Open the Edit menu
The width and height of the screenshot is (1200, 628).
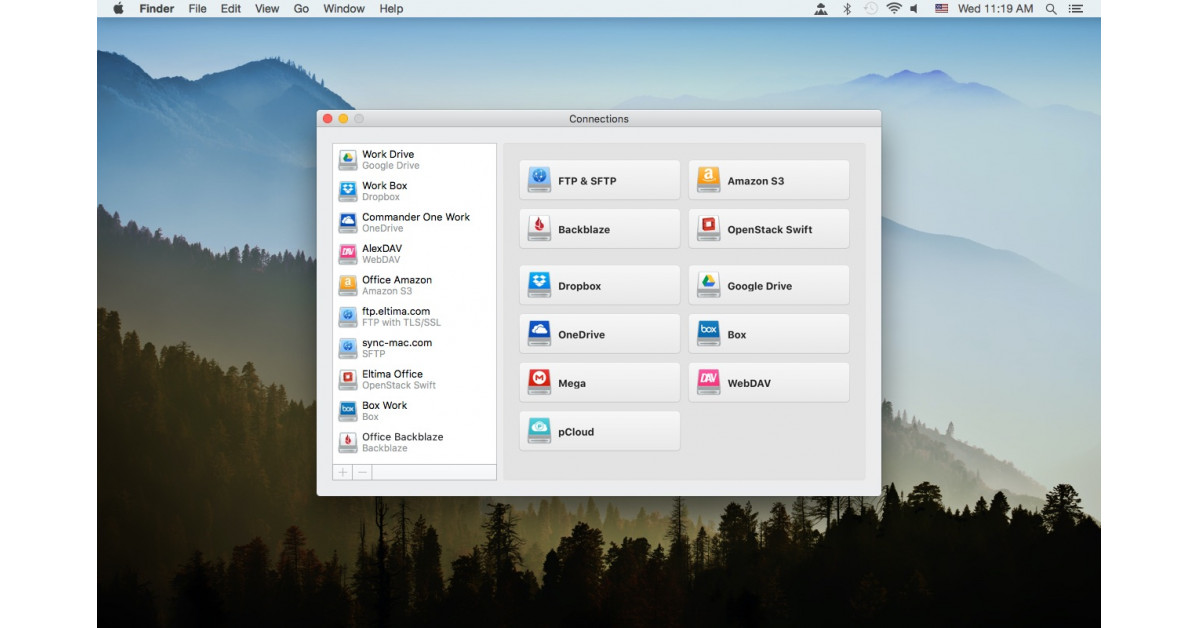coord(231,9)
